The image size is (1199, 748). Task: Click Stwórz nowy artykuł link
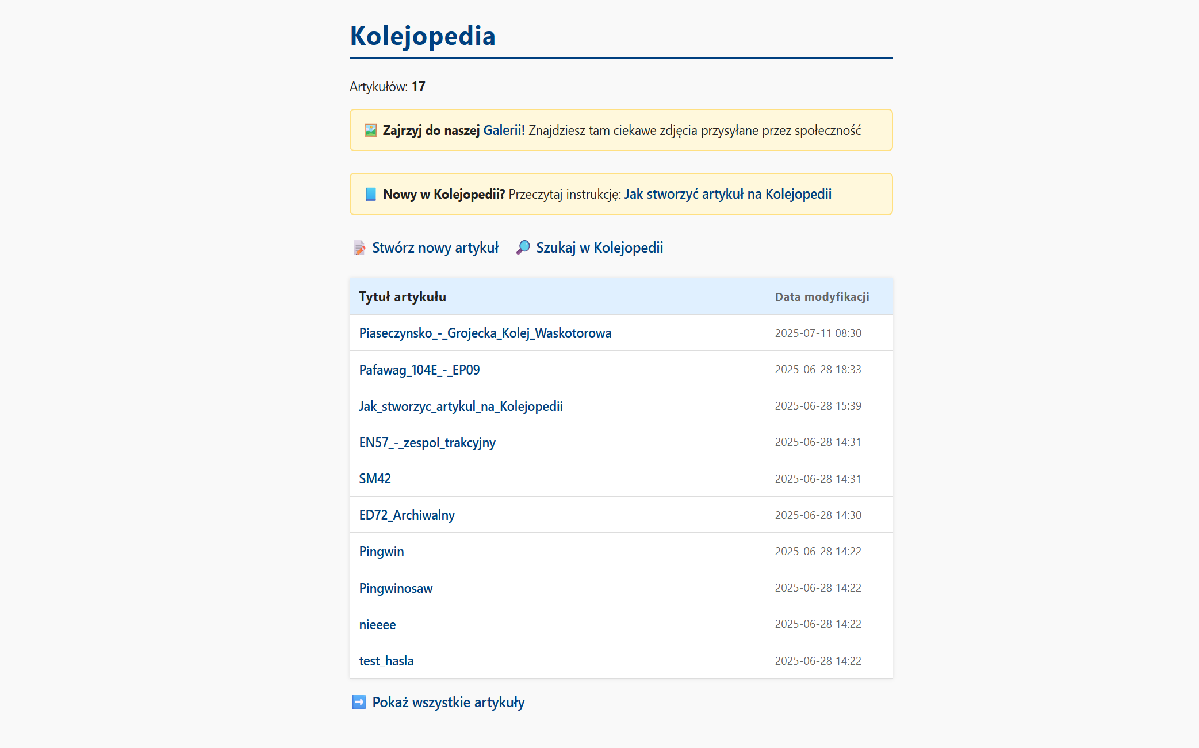click(x=435, y=248)
